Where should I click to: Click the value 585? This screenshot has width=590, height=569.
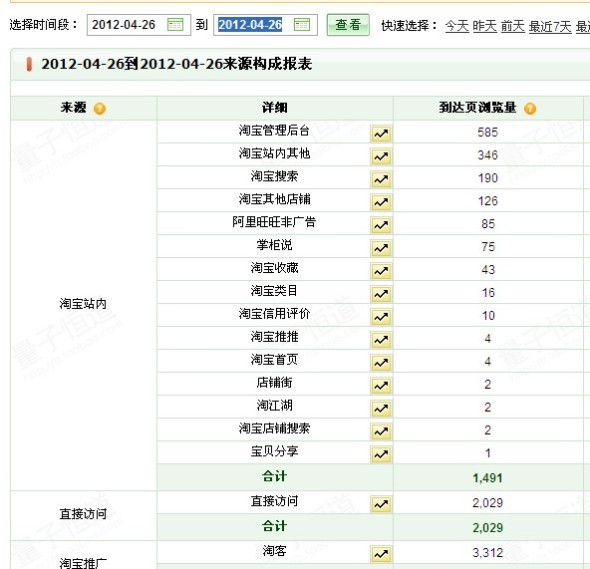[x=488, y=132]
